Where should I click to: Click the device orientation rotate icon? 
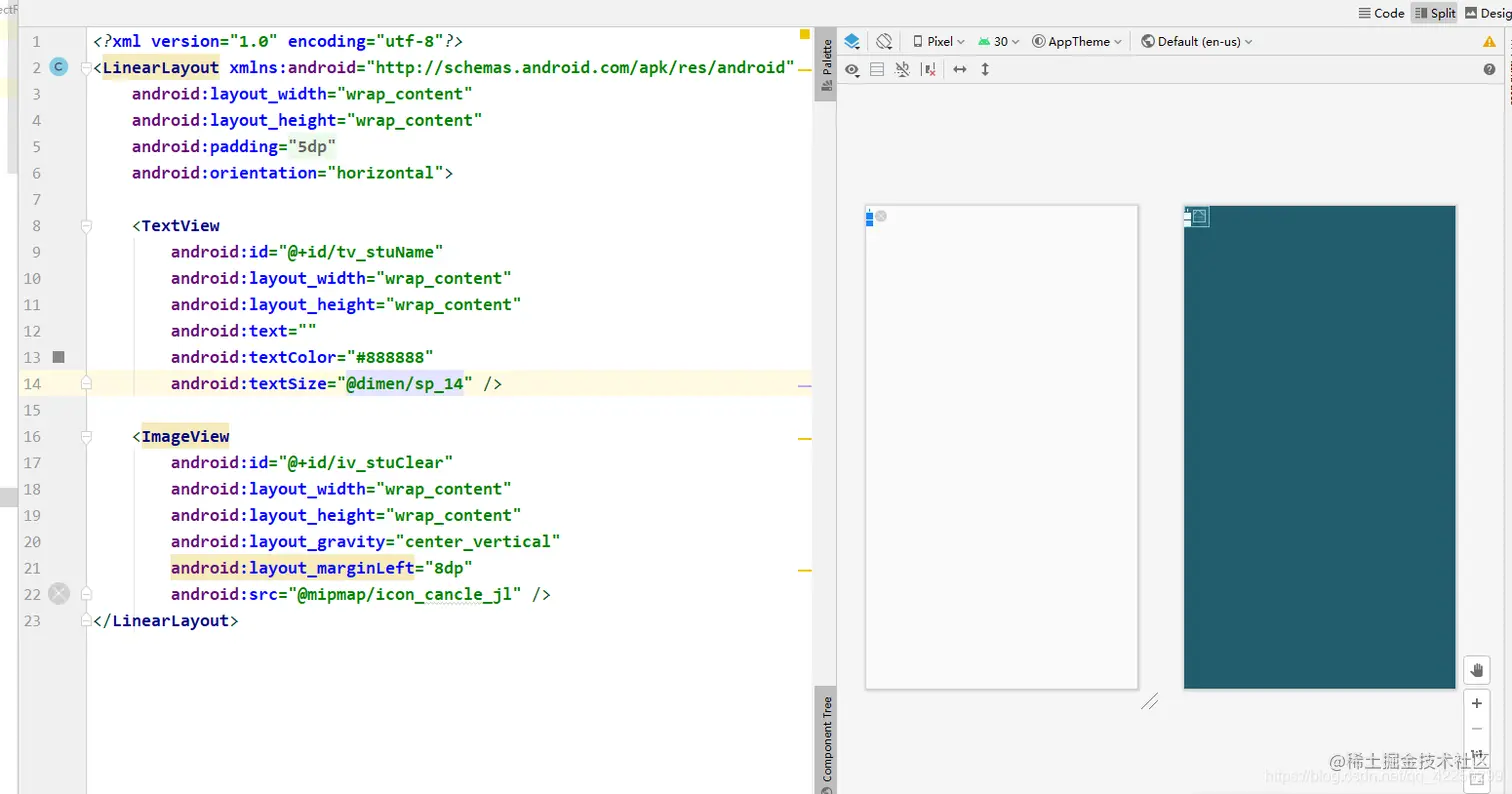[x=884, y=42]
